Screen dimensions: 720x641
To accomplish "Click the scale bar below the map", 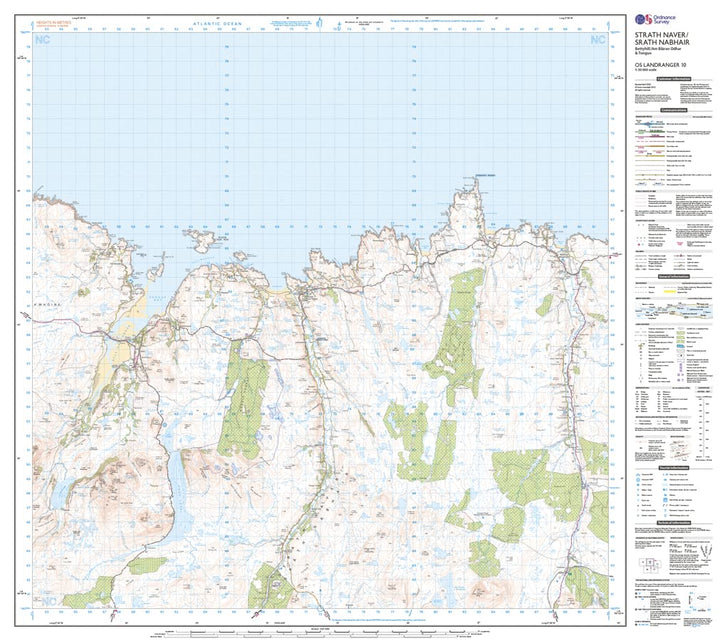I will 320,634.
